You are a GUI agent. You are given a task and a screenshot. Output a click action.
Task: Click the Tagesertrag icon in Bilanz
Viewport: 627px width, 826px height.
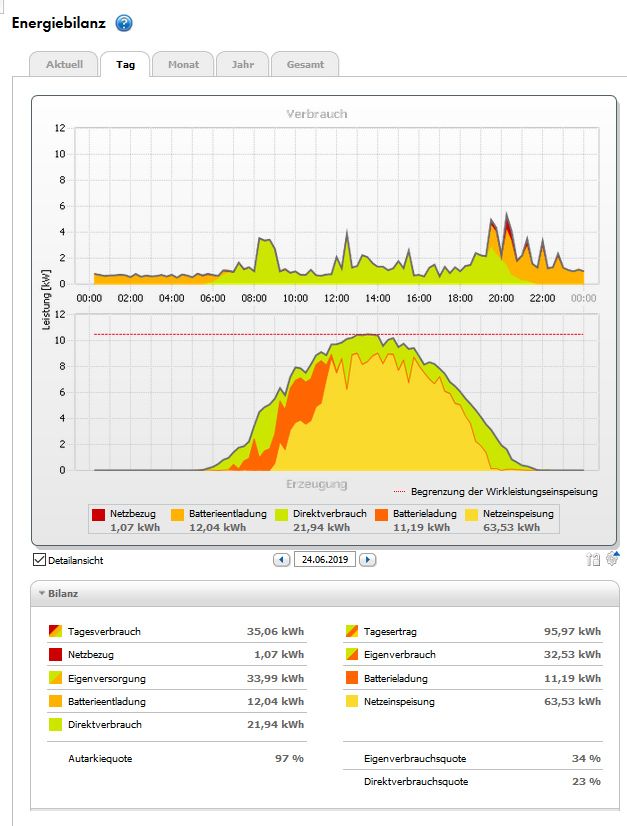(x=351, y=632)
